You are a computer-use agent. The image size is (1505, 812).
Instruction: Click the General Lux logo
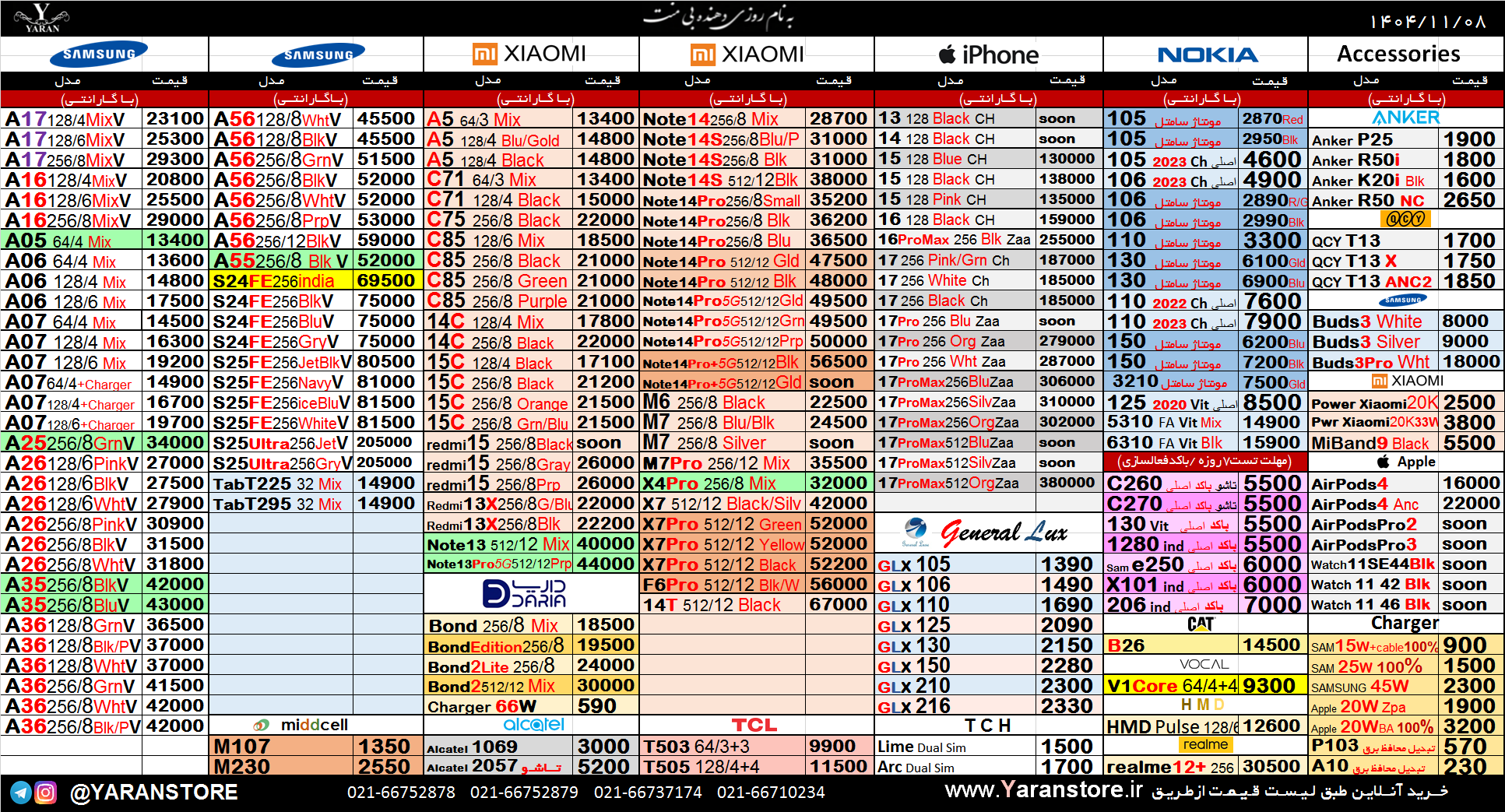point(987,533)
